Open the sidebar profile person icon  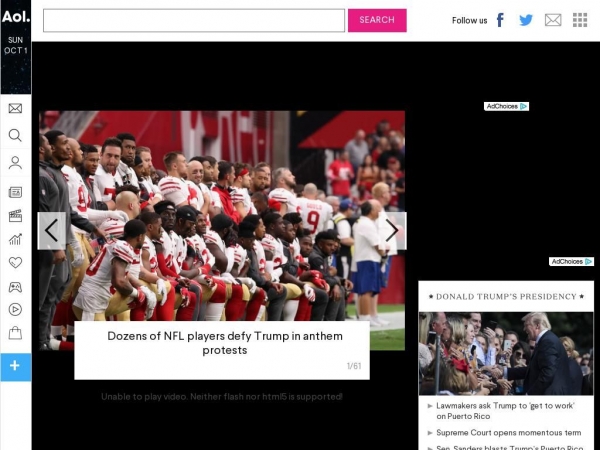tap(15, 163)
